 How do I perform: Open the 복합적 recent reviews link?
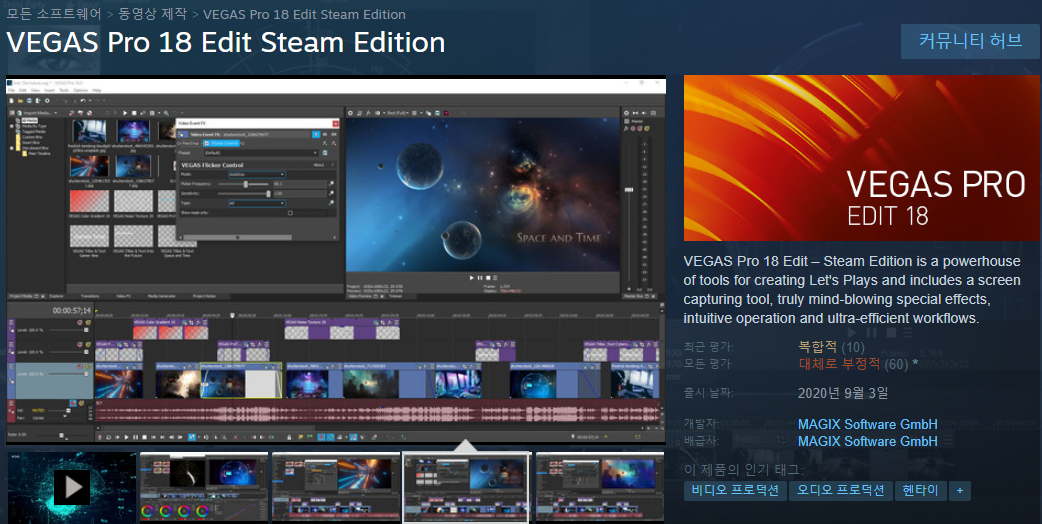817,347
